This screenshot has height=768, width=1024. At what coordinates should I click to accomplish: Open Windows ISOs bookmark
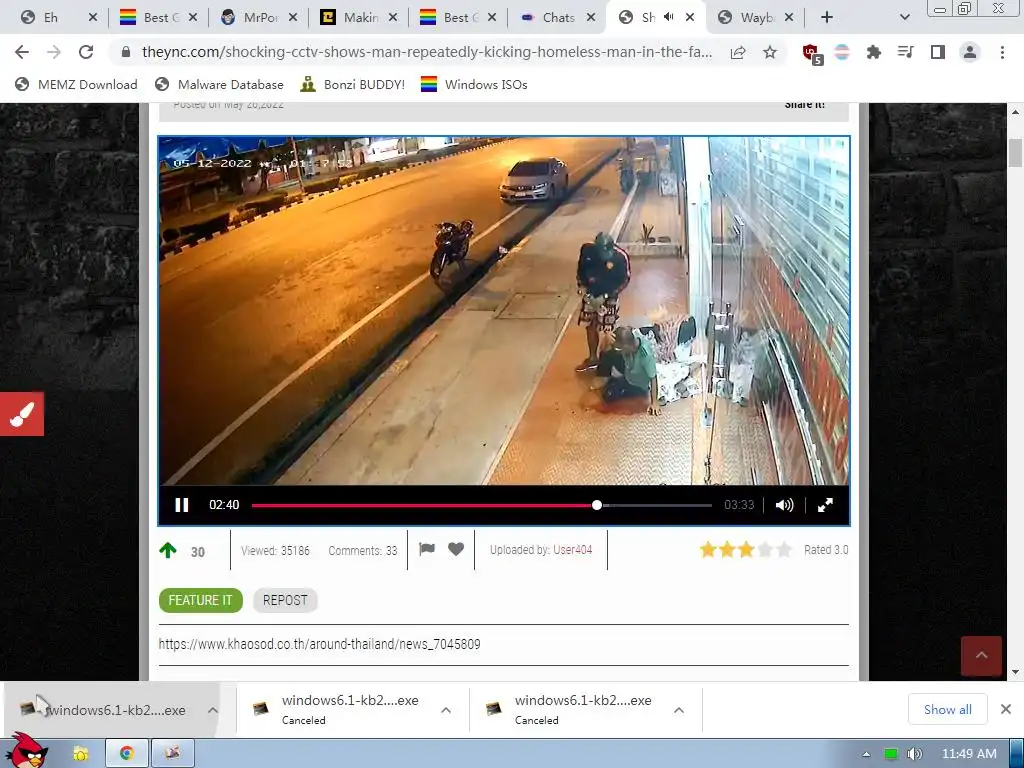(474, 84)
